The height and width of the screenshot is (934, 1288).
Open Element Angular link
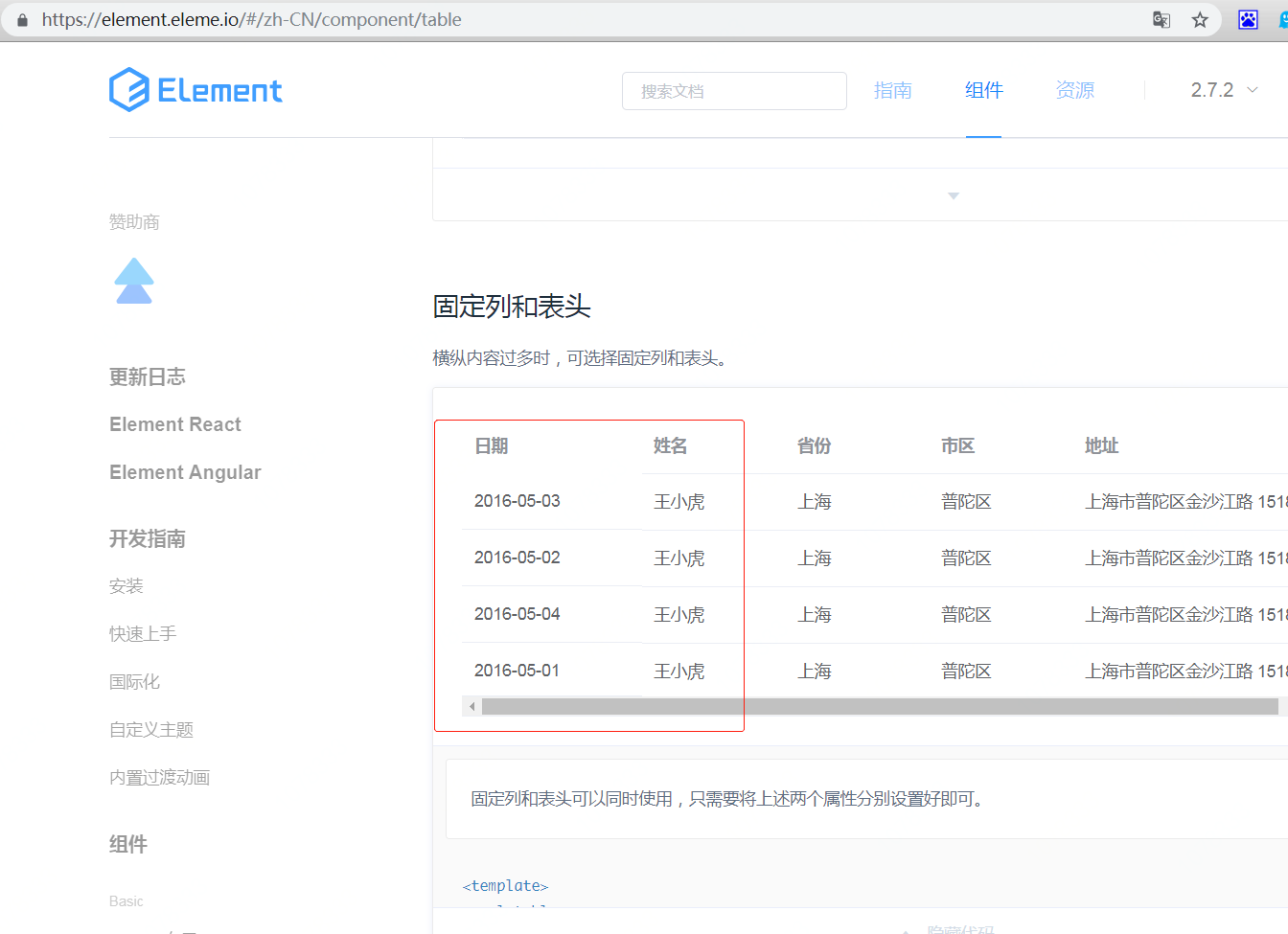coord(185,472)
